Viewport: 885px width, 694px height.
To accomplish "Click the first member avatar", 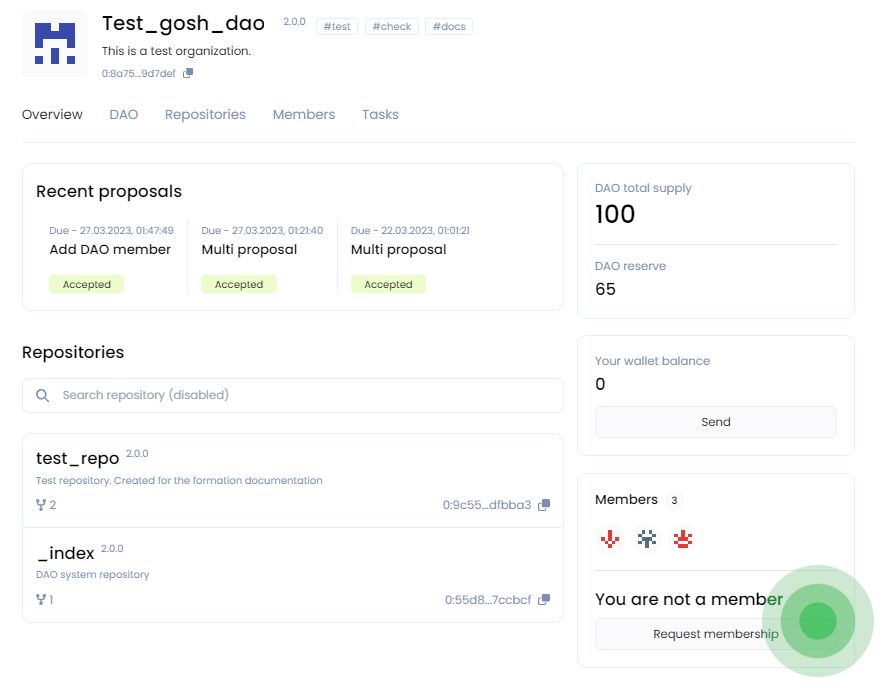I will pos(609,540).
